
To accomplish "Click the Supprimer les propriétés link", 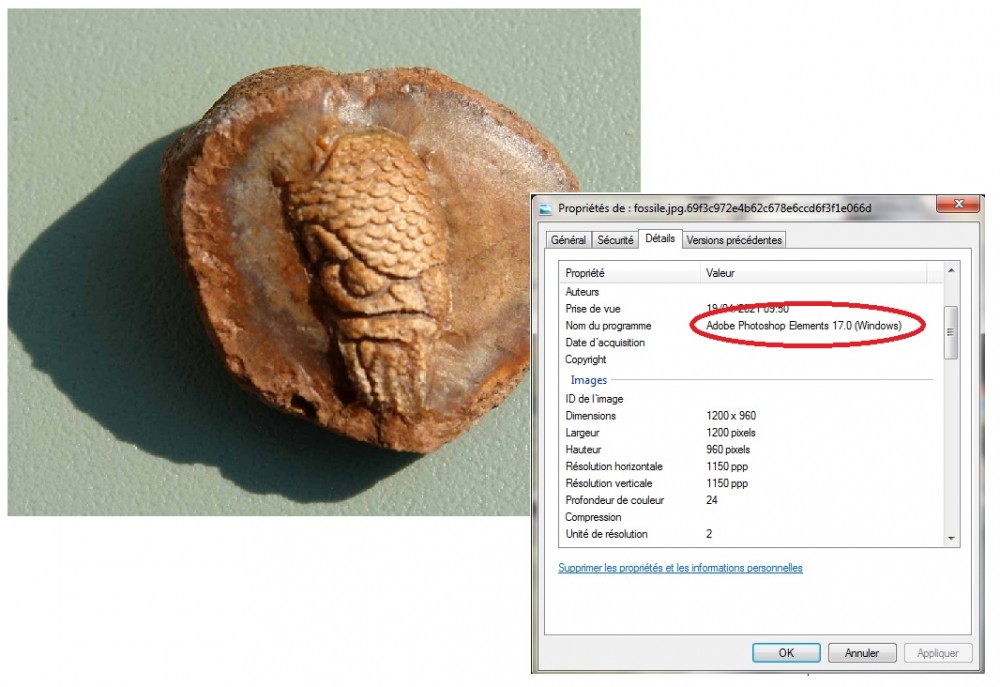I will point(680,568).
